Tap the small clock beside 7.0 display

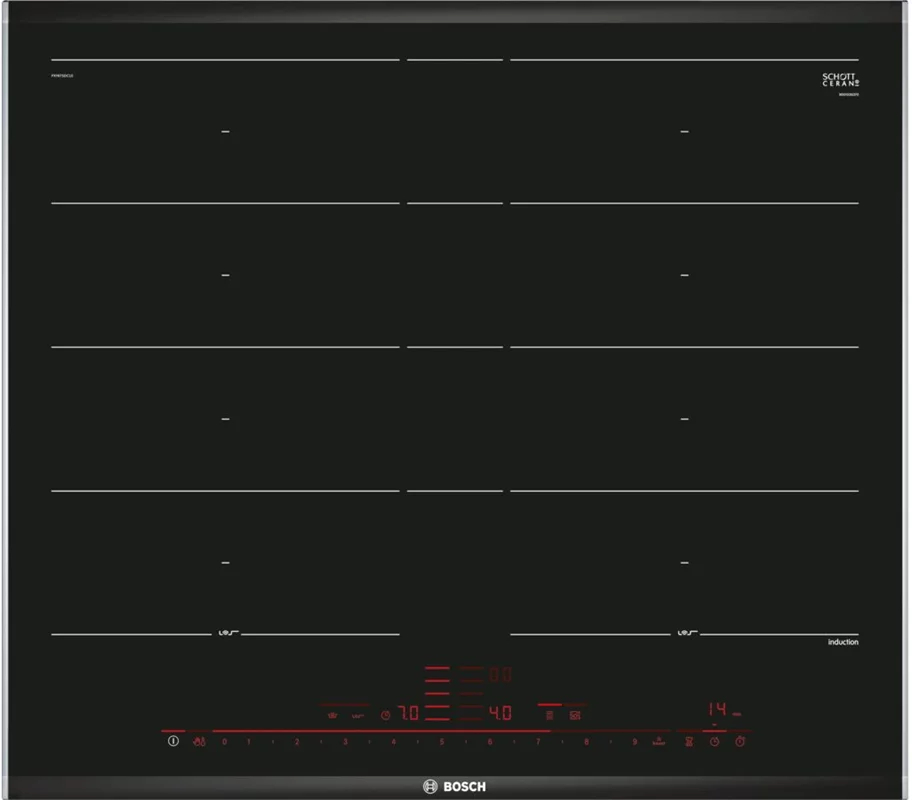pyautogui.click(x=385, y=715)
